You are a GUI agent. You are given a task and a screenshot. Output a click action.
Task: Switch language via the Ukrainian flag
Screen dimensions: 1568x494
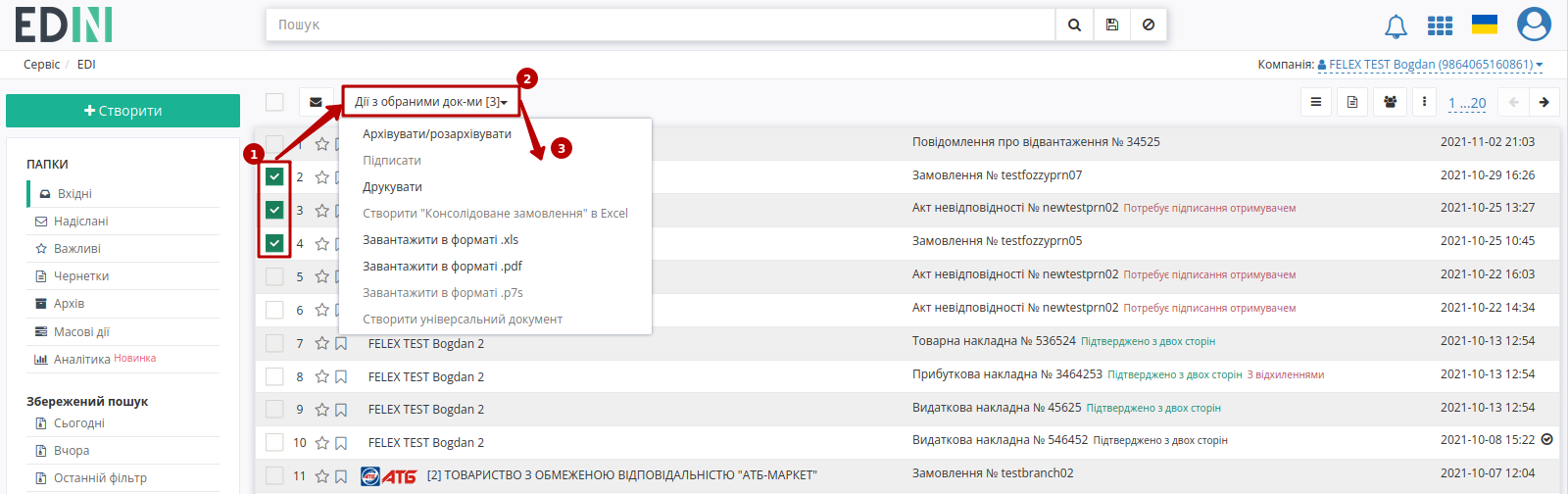click(1485, 25)
